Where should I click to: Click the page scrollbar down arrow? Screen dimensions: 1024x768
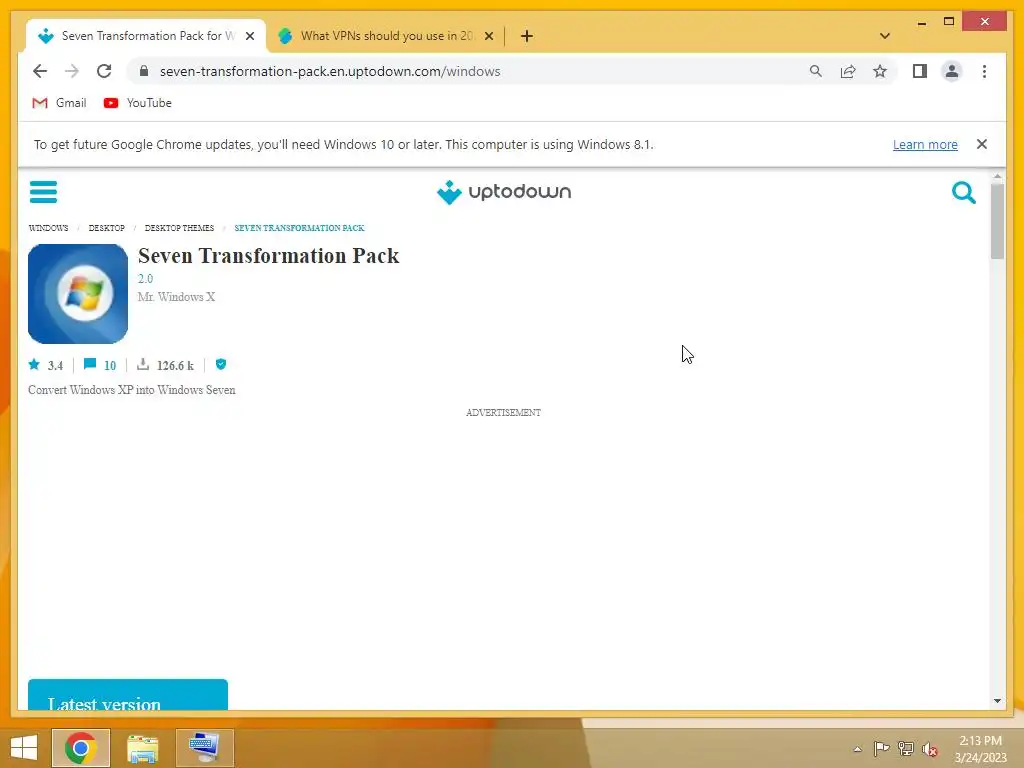[x=997, y=701]
